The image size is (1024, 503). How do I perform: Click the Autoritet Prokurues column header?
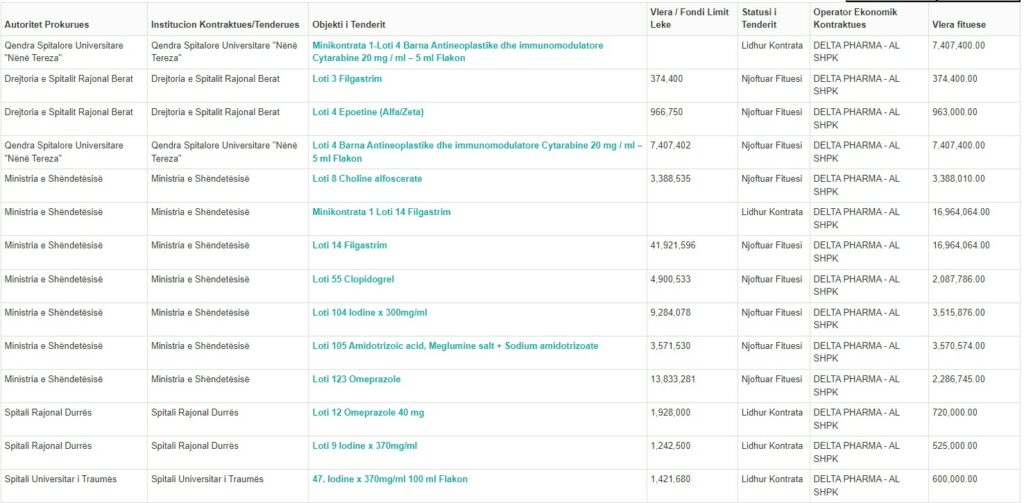coord(47,23)
